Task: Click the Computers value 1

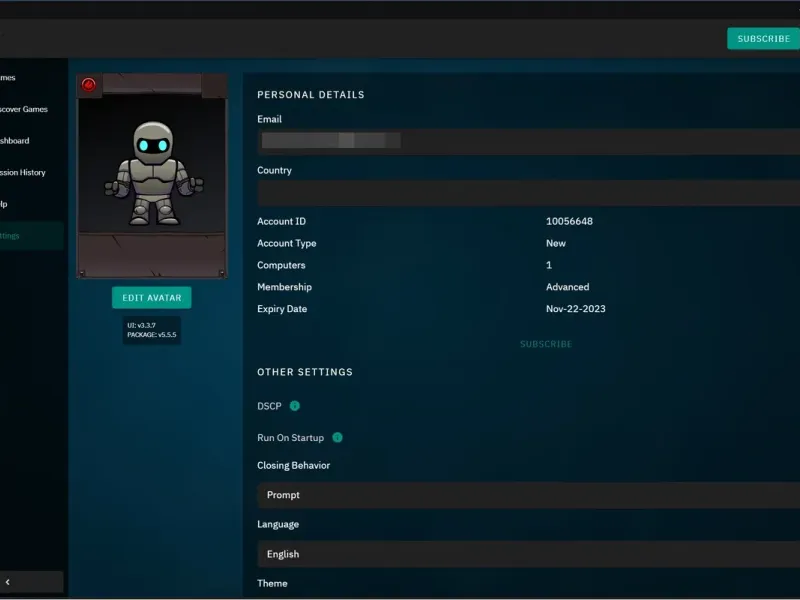Action: [549, 265]
